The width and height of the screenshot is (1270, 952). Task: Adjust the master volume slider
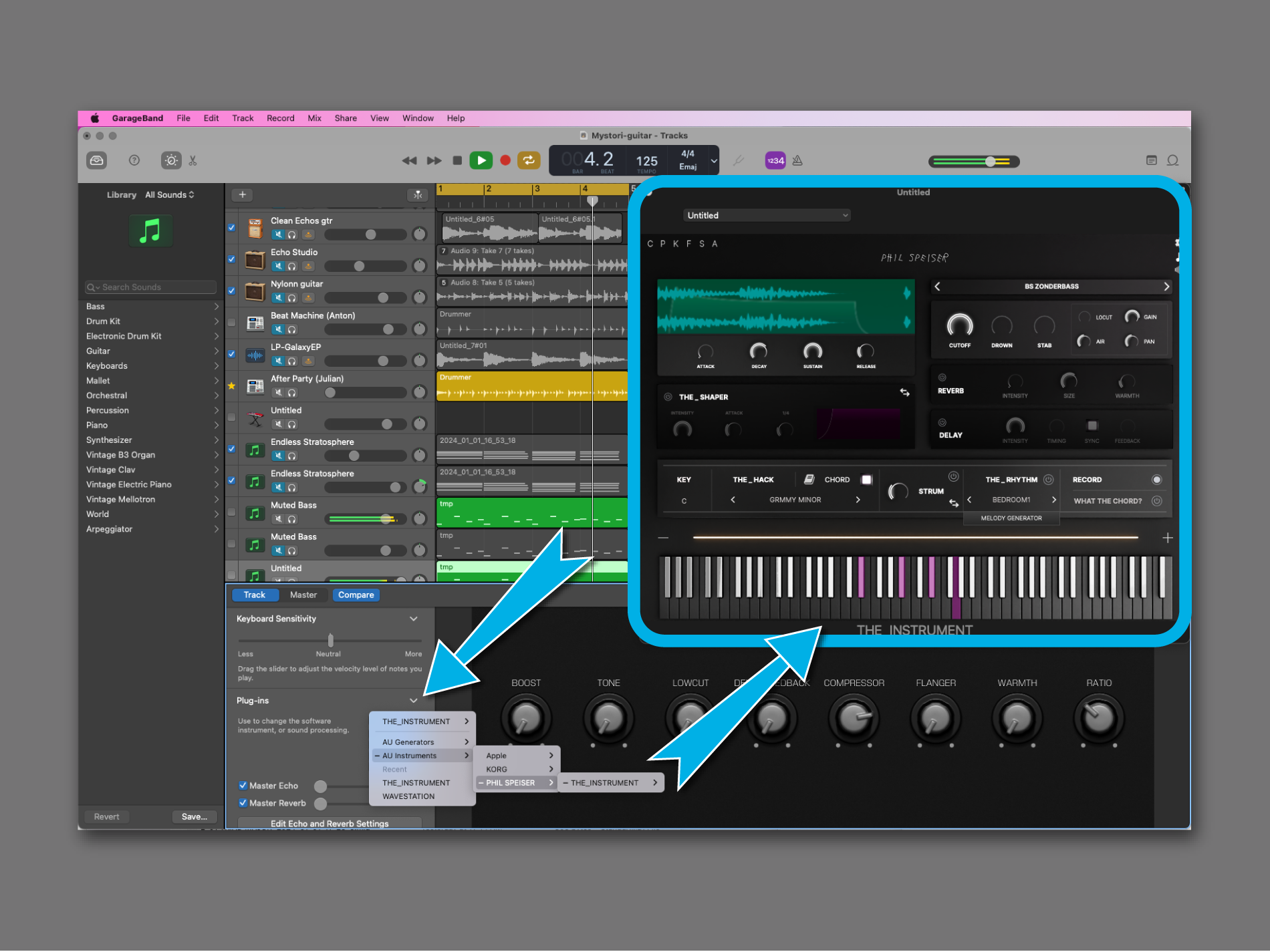(x=990, y=161)
